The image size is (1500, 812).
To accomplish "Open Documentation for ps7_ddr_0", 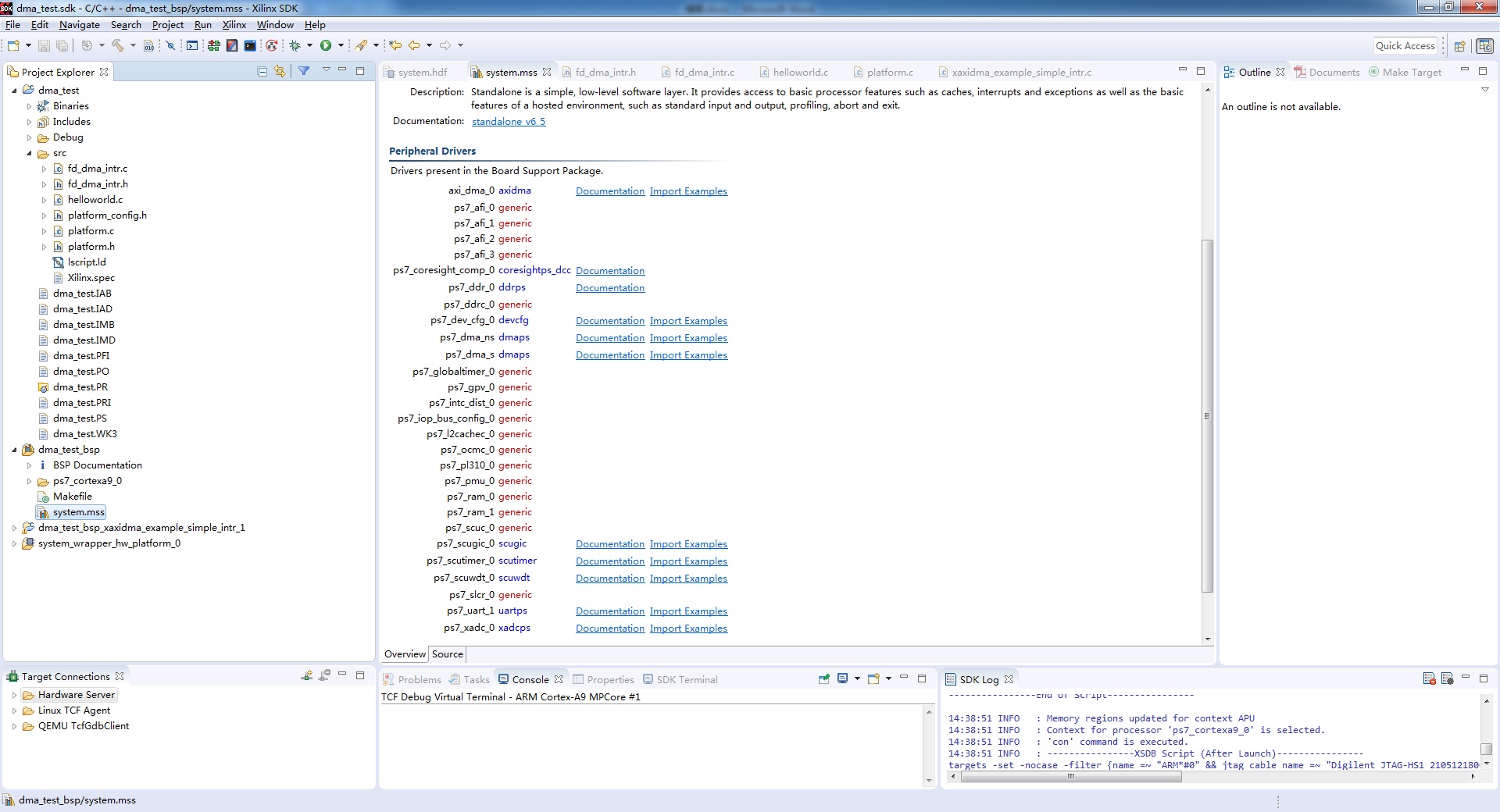I will tap(610, 288).
